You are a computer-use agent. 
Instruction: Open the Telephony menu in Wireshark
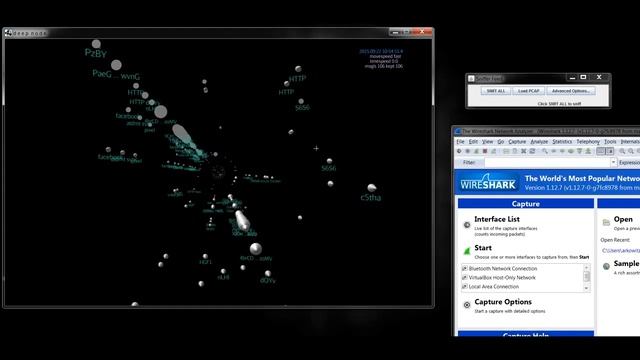(x=588, y=142)
